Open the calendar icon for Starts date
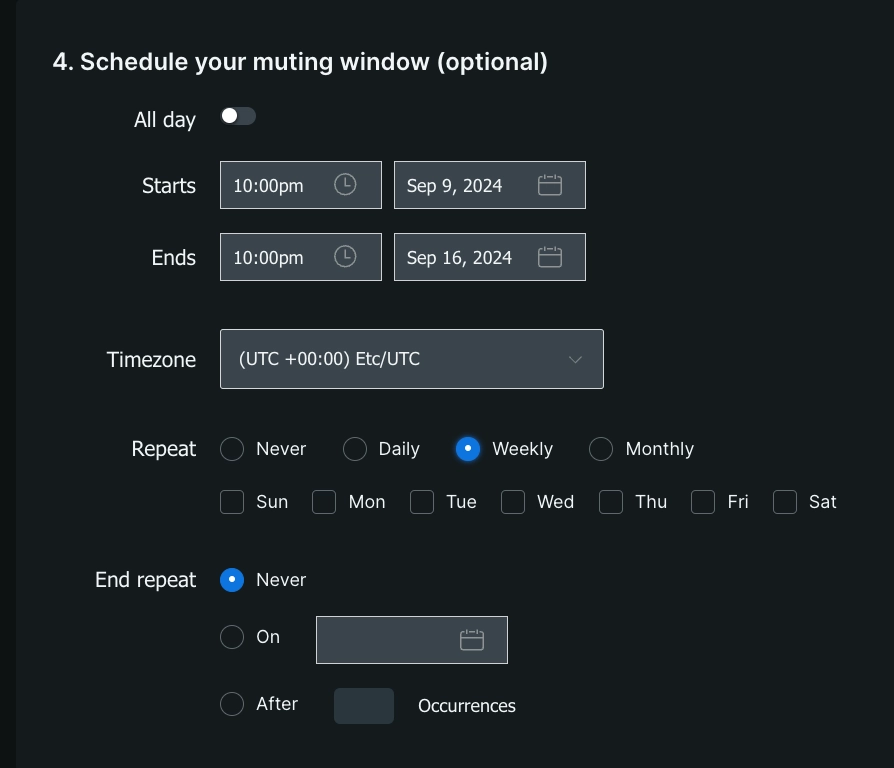This screenshot has height=768, width=894. [550, 185]
